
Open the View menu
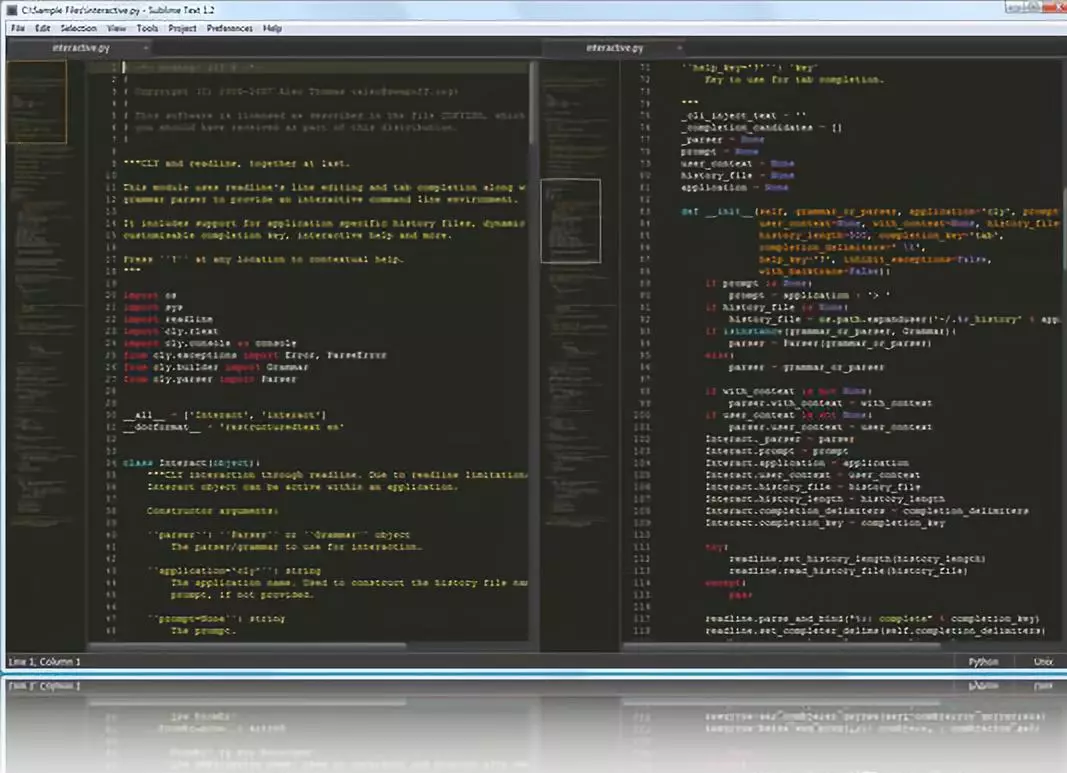116,28
